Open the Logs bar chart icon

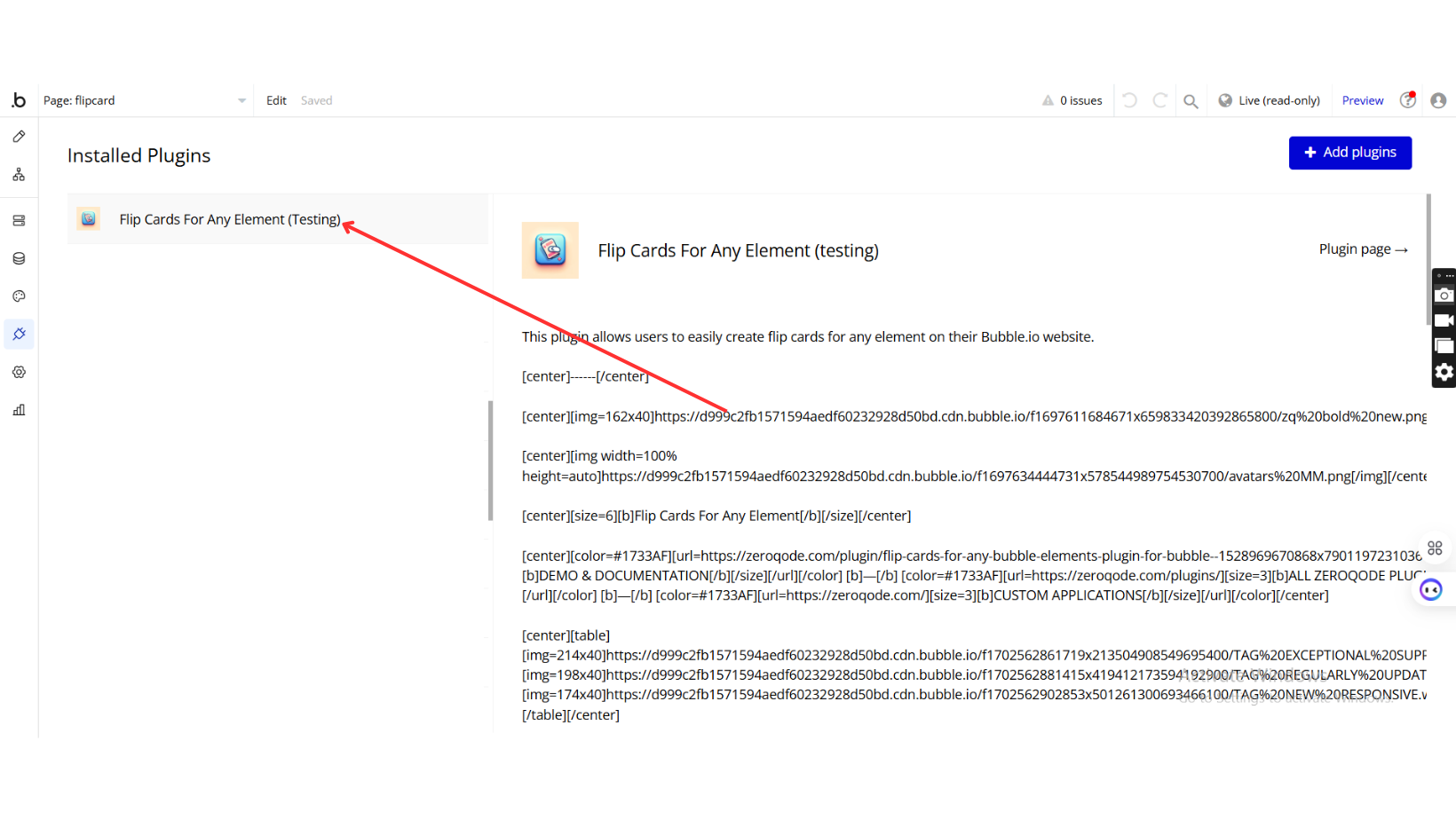[19, 410]
